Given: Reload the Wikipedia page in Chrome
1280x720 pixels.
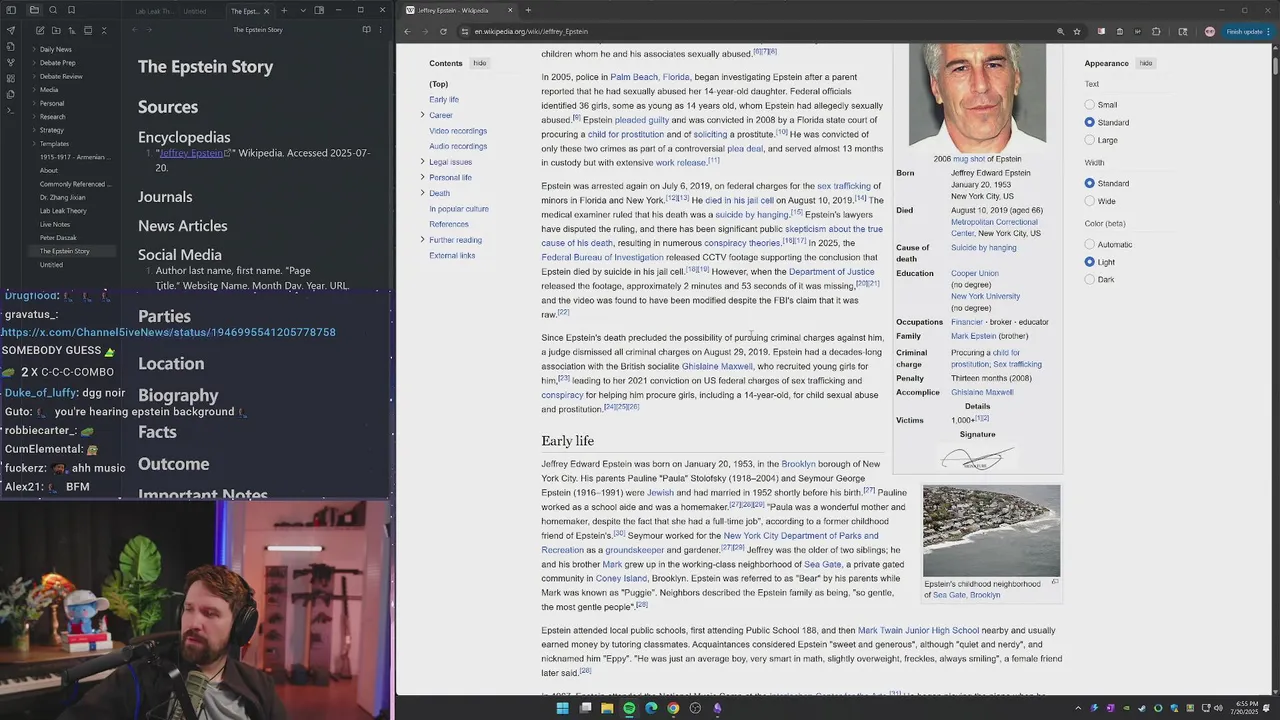Looking at the screenshot, I should pyautogui.click(x=443, y=31).
